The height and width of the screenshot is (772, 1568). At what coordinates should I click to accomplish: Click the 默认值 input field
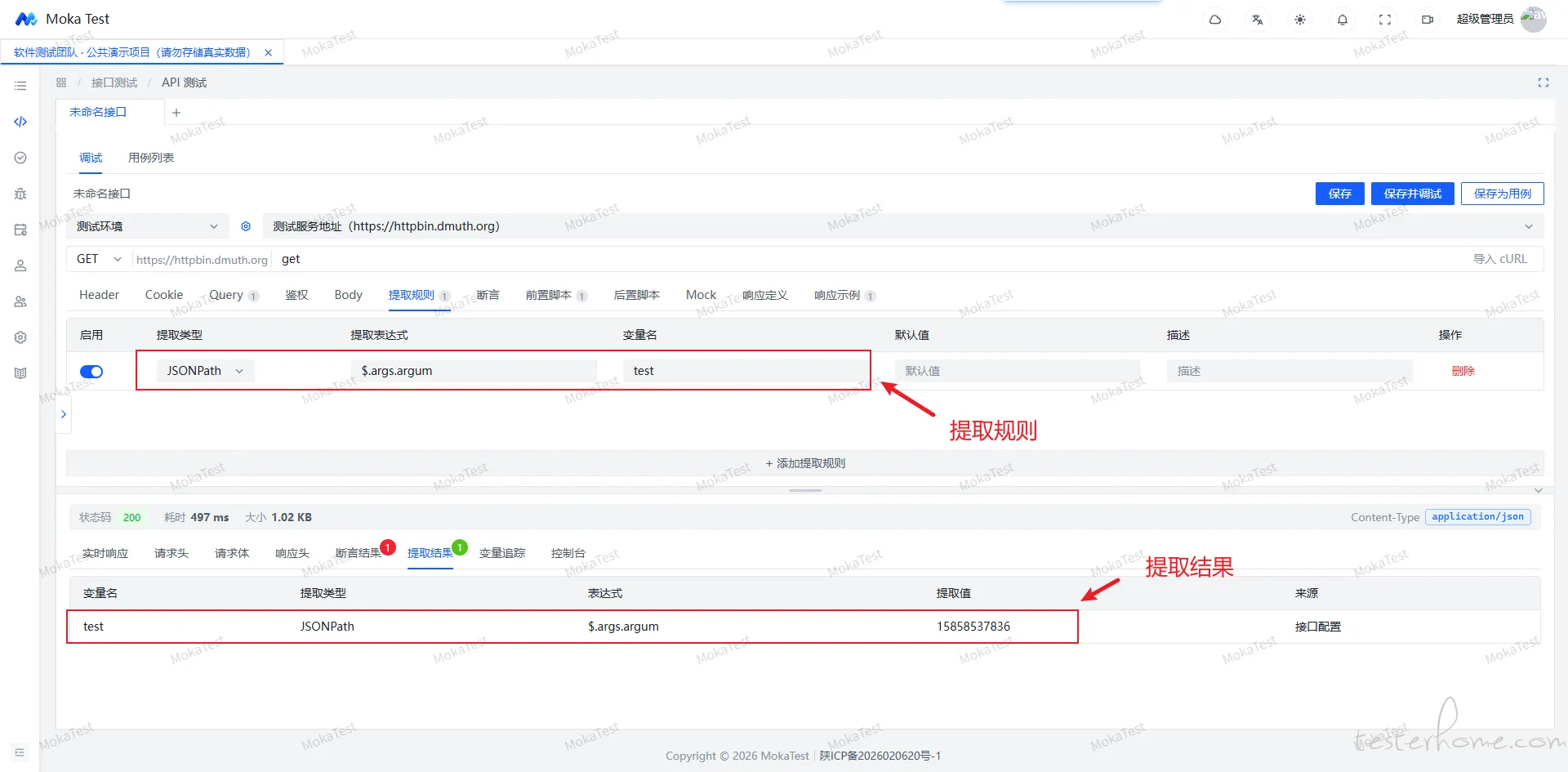[1018, 371]
